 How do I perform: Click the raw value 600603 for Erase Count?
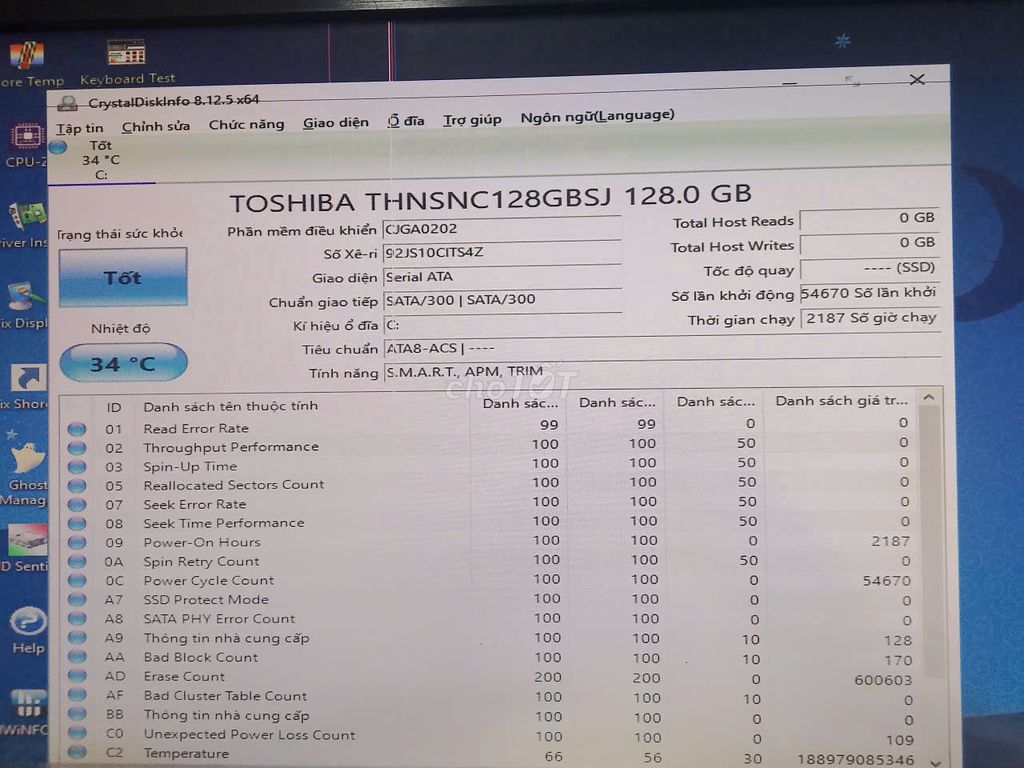[882, 680]
